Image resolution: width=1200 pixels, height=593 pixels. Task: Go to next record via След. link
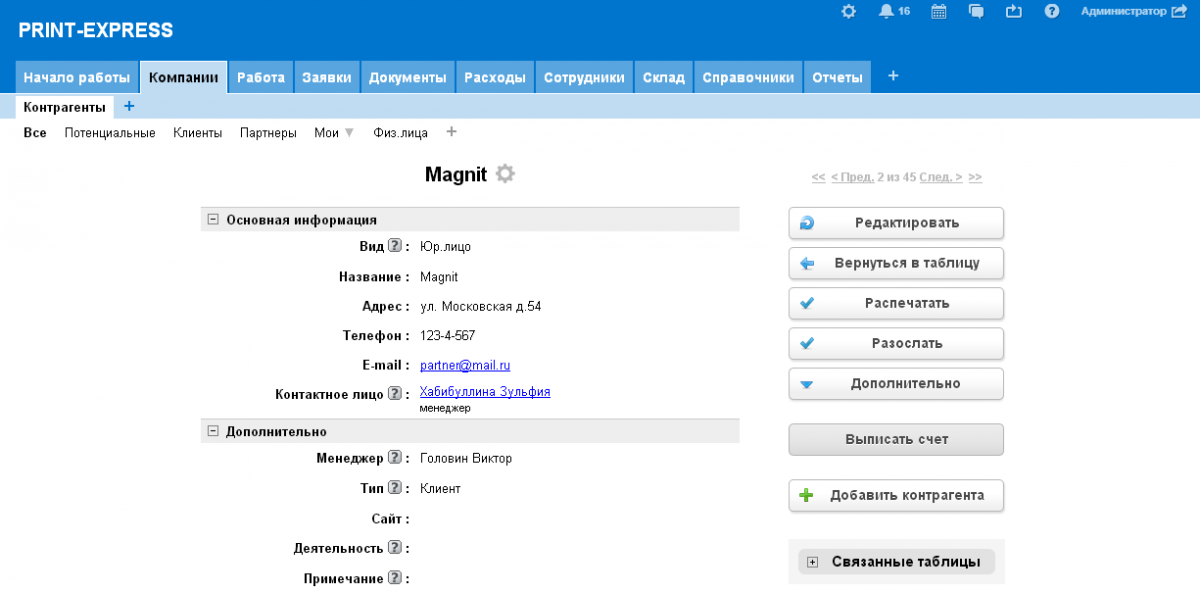(940, 177)
